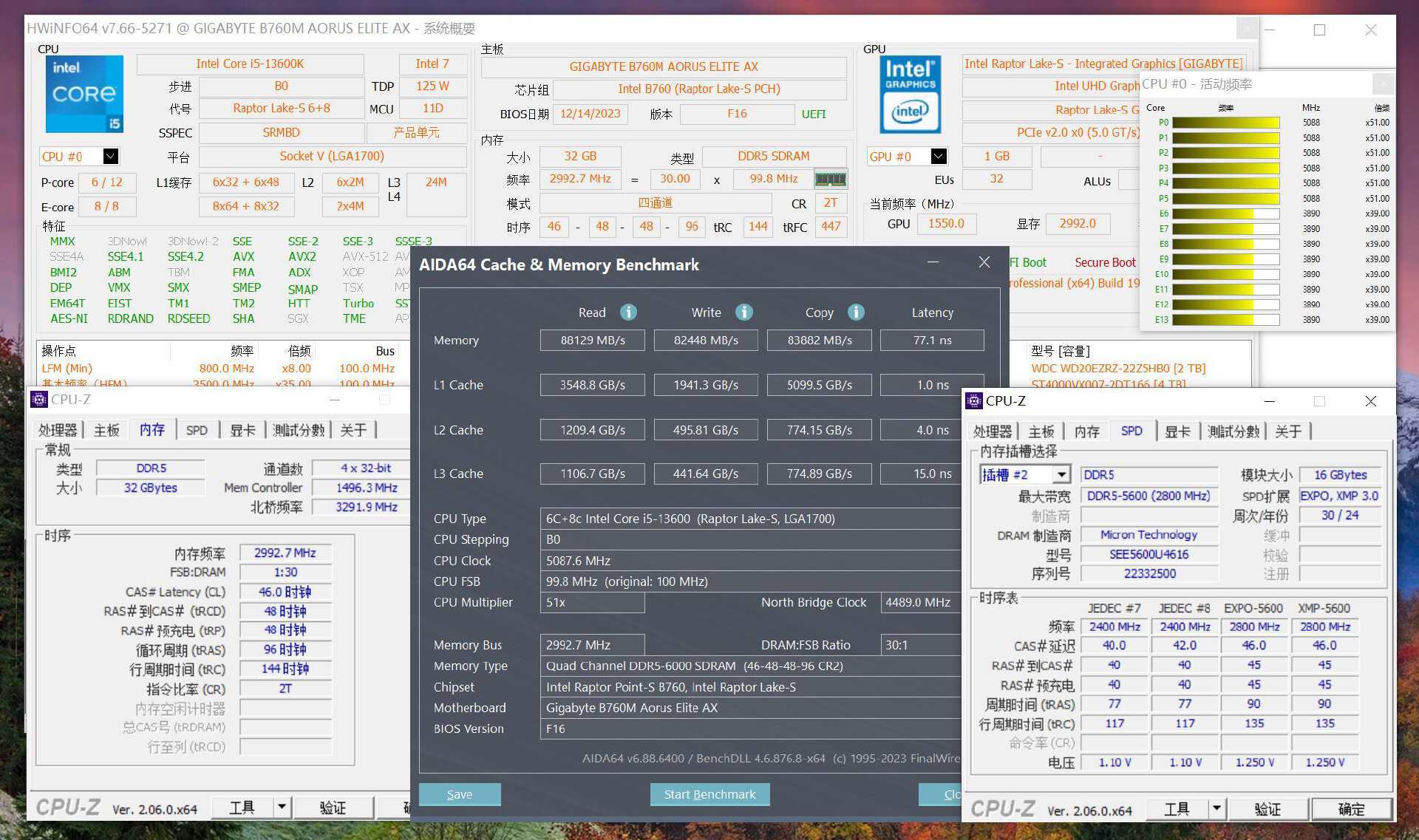Click Save button in AIDA64 benchmark
The height and width of the screenshot is (840, 1419).
pos(460,794)
